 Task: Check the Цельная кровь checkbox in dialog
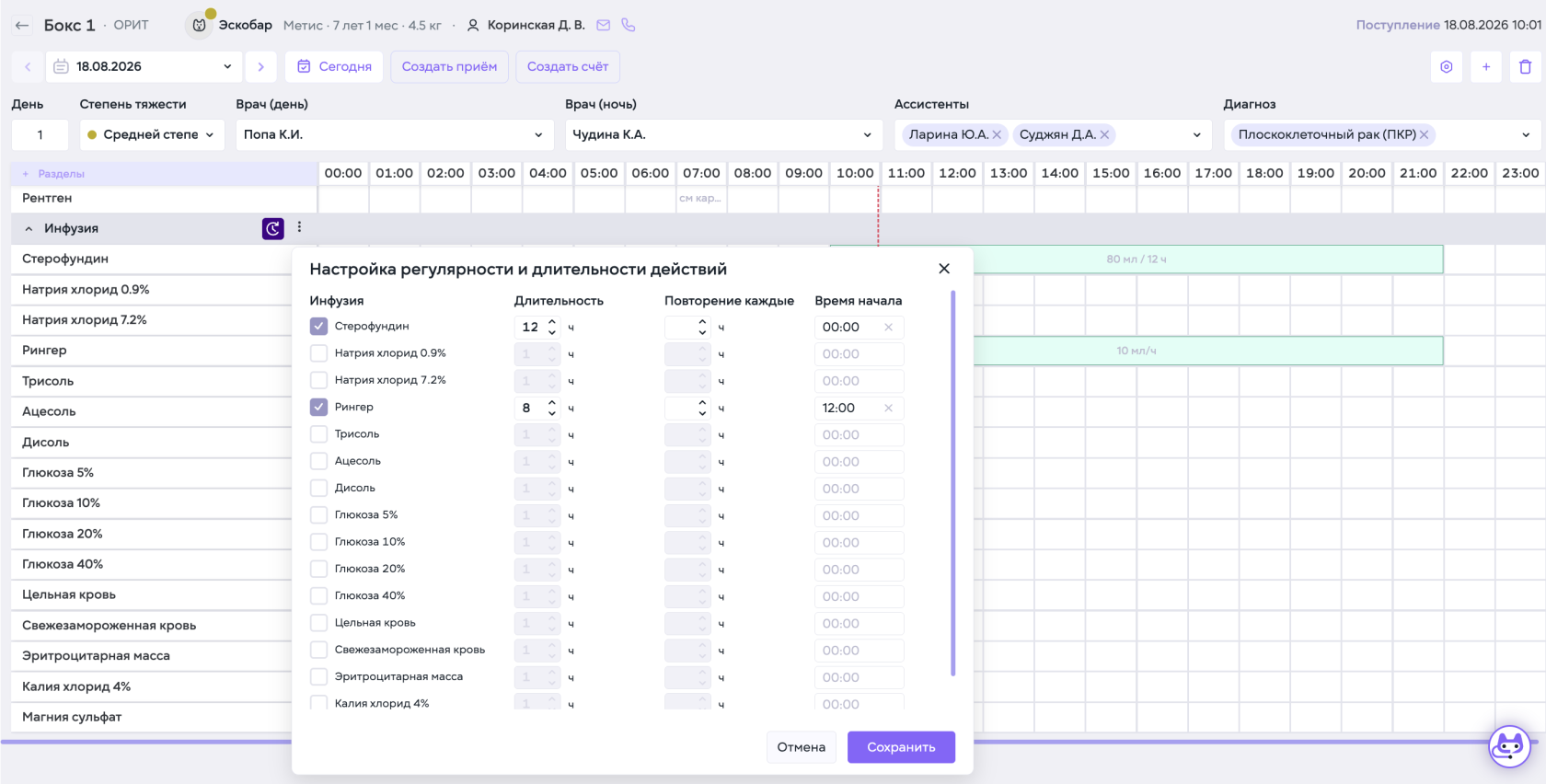tap(318, 623)
